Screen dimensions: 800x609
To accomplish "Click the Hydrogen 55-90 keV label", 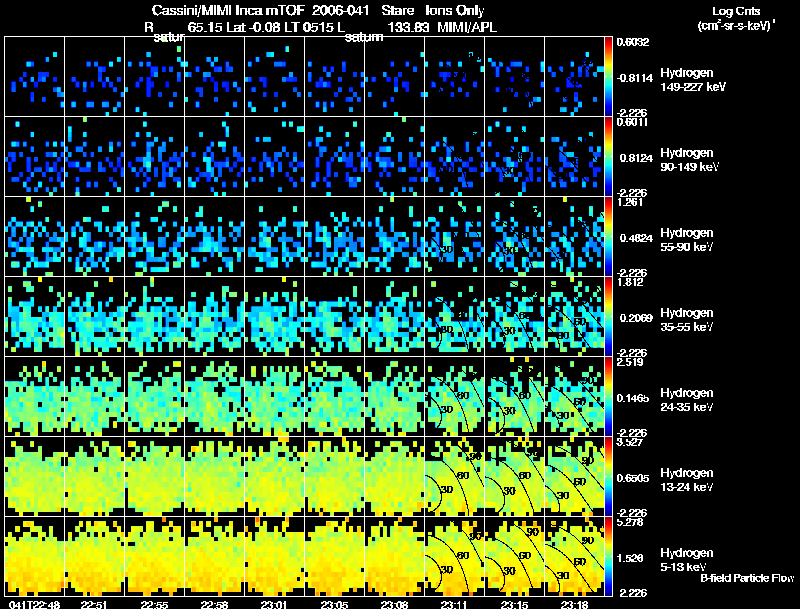I will [687, 240].
